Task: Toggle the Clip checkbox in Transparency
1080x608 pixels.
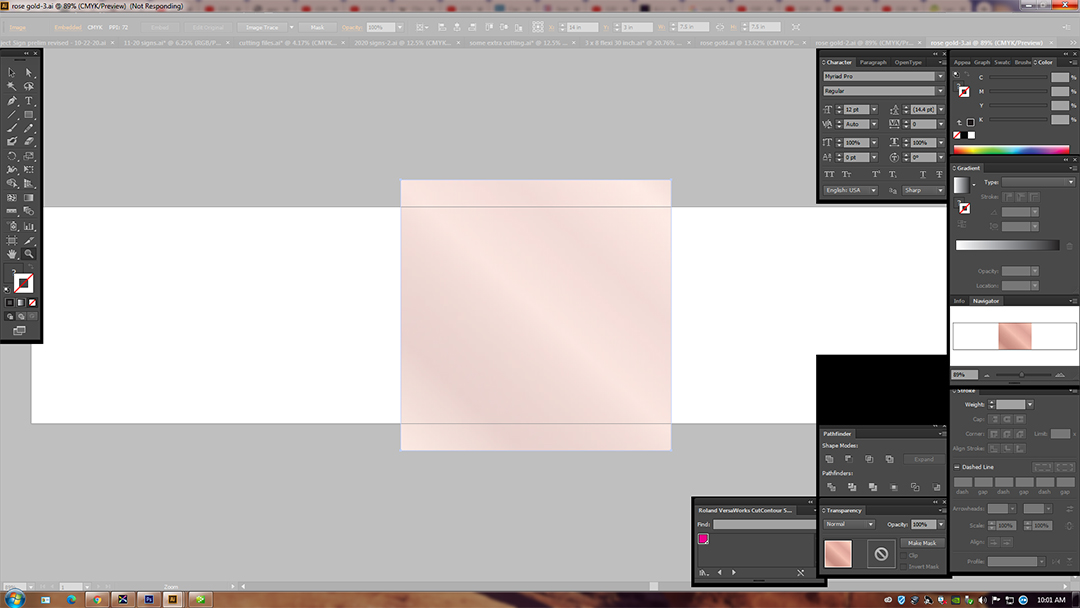Action: [904, 556]
